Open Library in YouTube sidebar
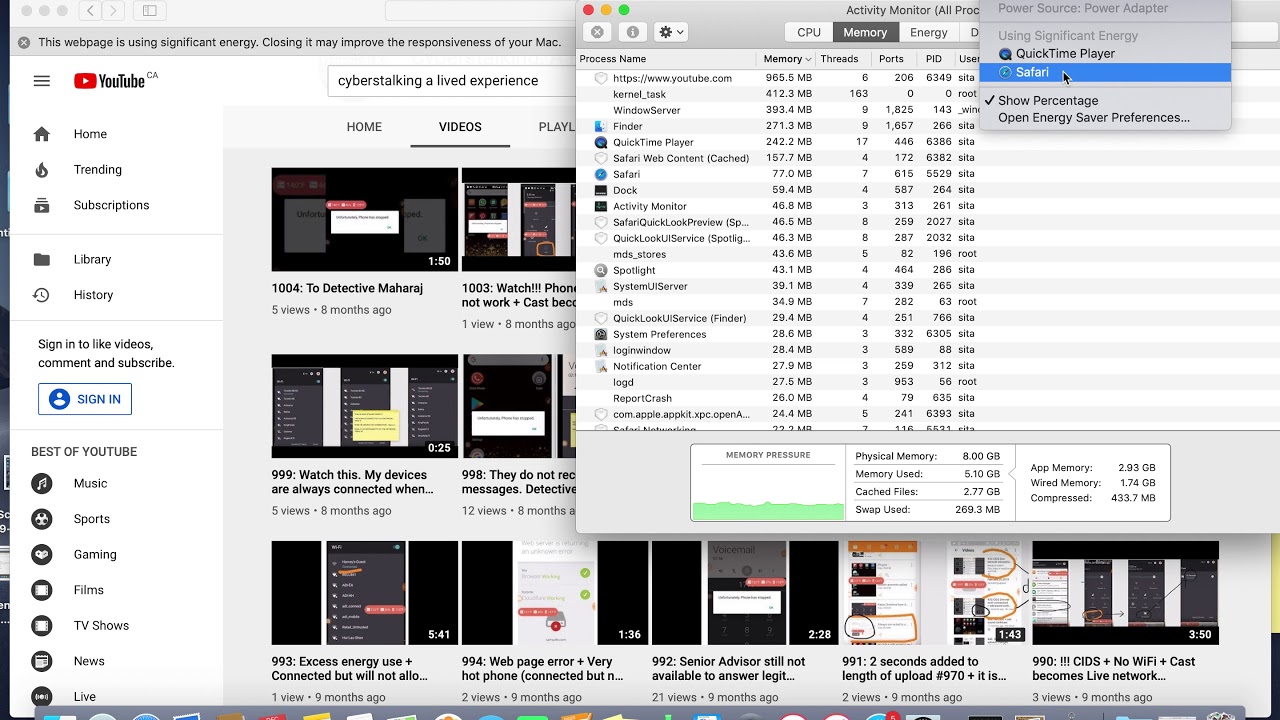This screenshot has height=720, width=1280. pos(92,259)
